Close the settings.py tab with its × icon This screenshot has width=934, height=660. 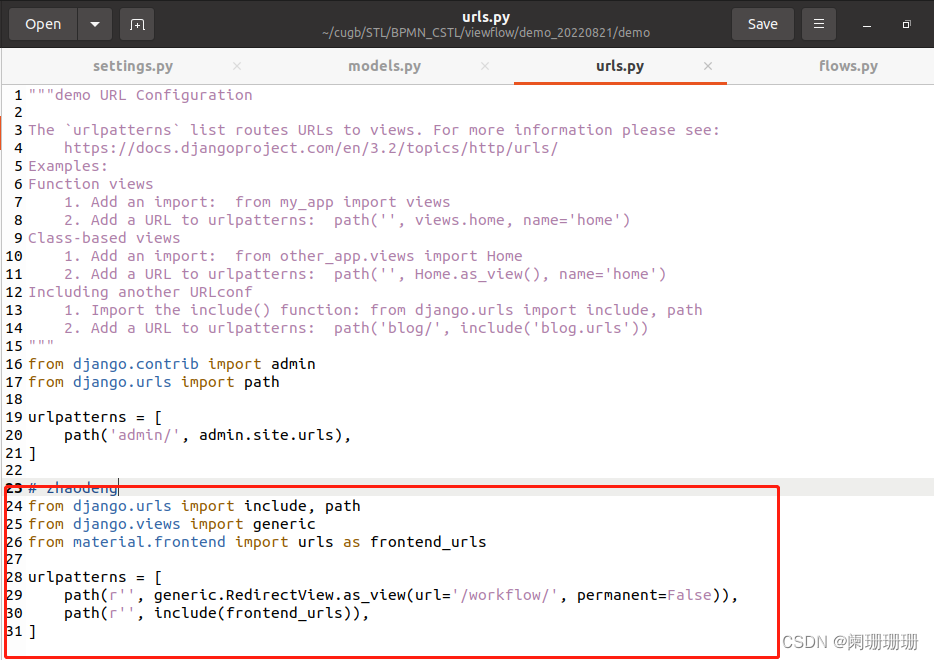236,66
